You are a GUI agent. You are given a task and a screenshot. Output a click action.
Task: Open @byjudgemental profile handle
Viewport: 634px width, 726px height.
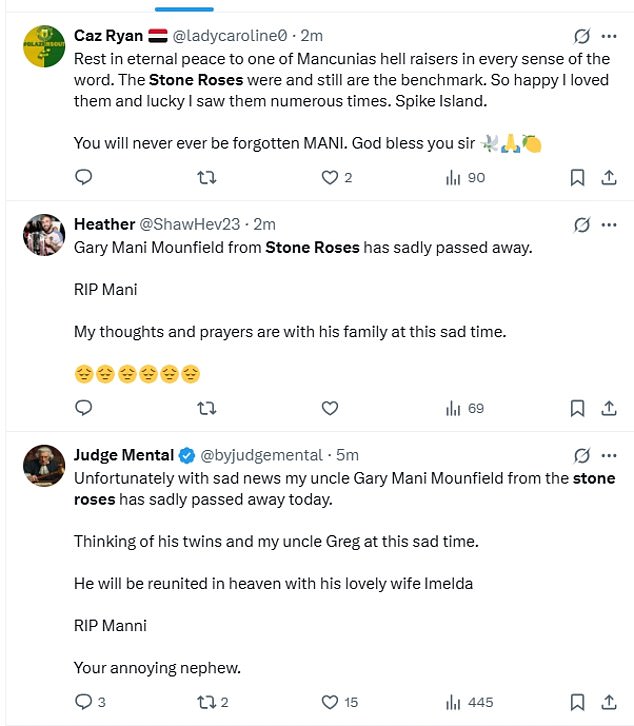[x=262, y=455]
